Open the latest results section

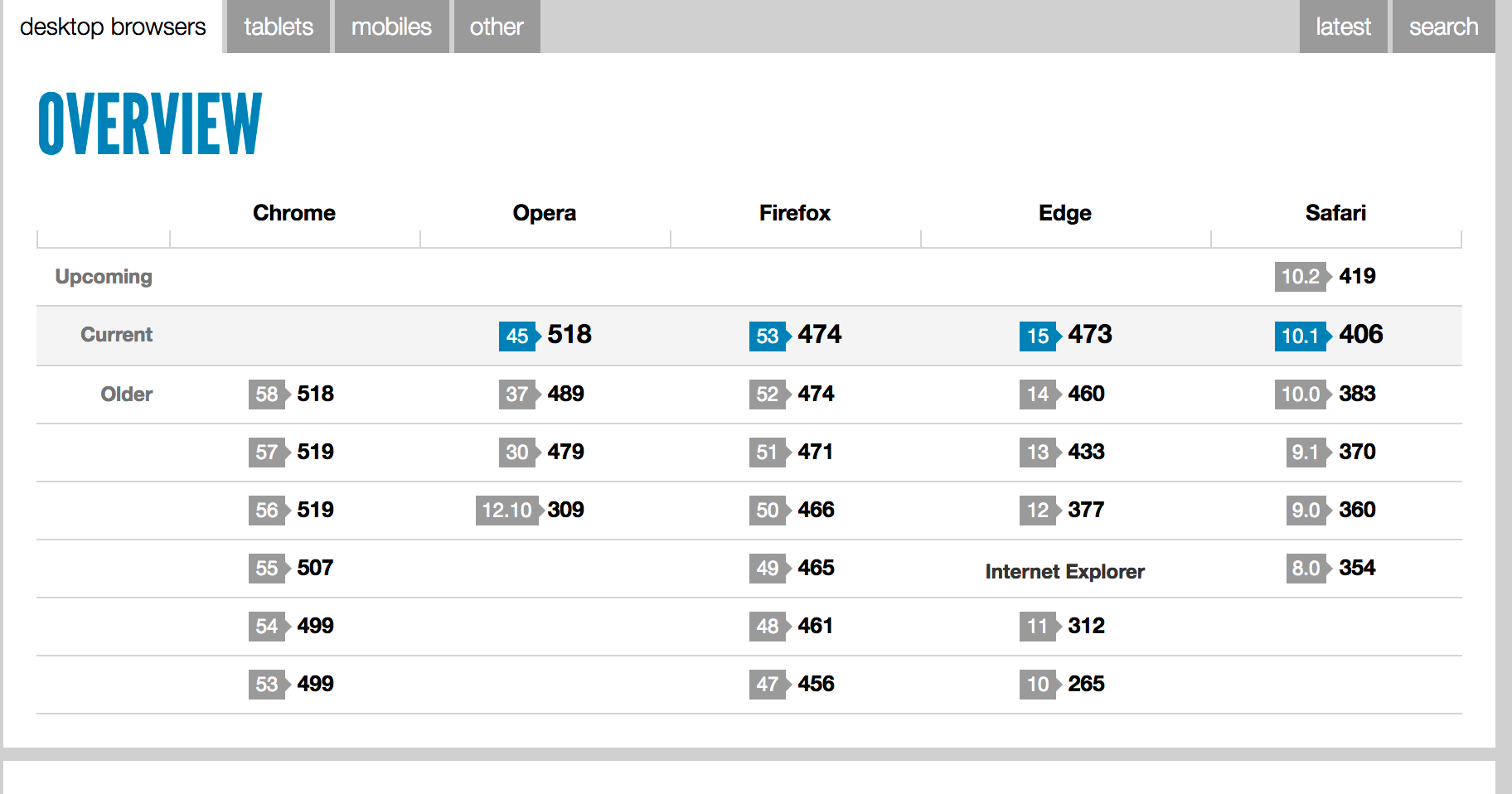(x=1342, y=27)
